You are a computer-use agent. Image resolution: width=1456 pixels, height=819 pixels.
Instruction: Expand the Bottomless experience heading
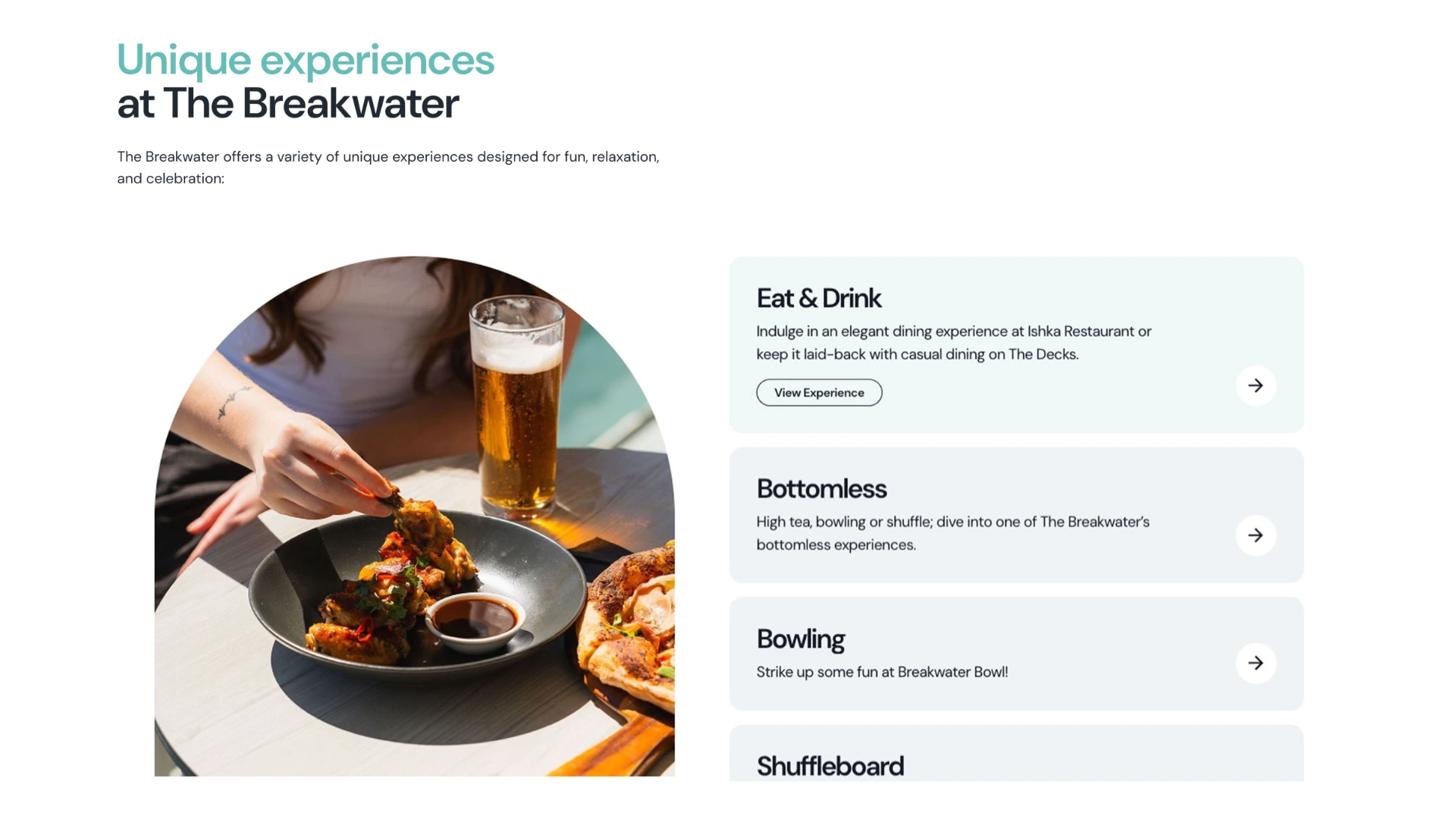821,489
